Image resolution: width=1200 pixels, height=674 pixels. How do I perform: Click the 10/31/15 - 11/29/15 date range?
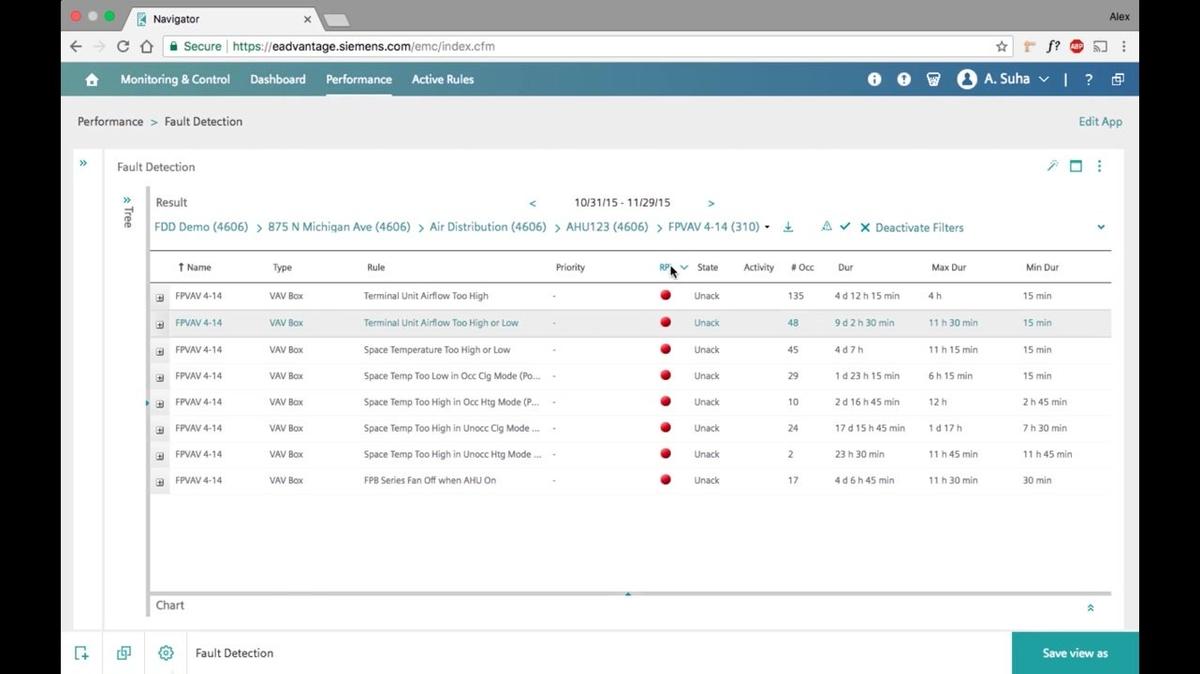pos(622,203)
